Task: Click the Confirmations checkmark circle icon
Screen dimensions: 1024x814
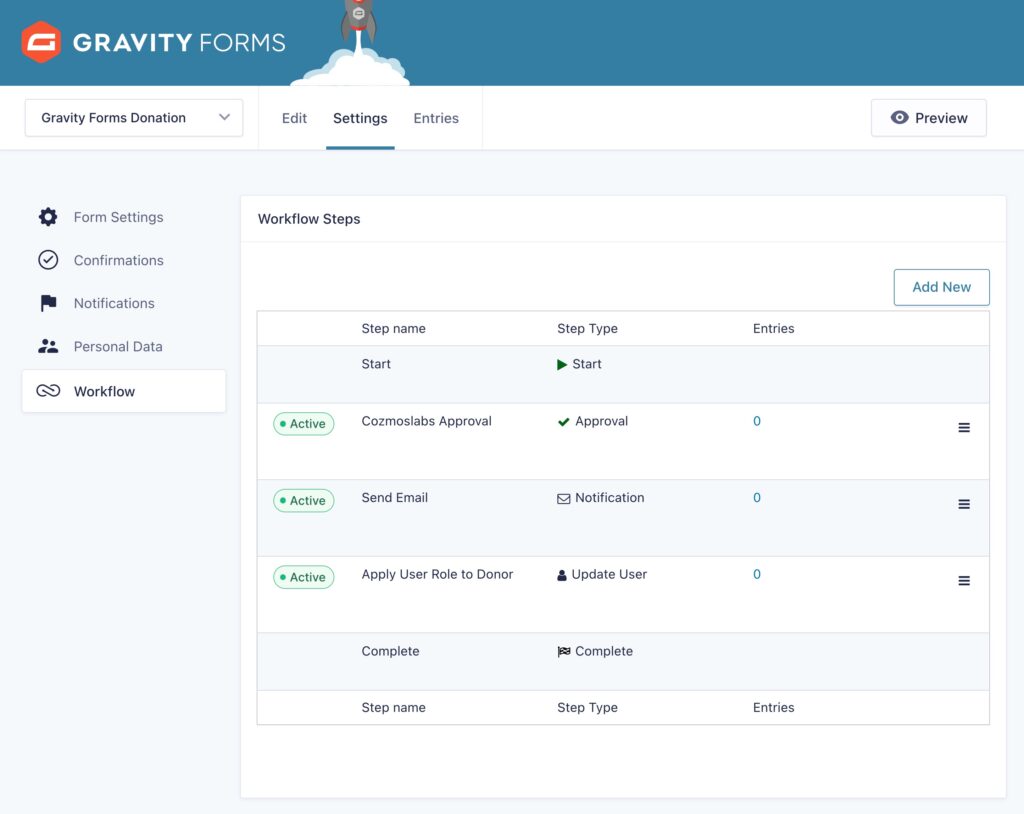Action: 48,260
